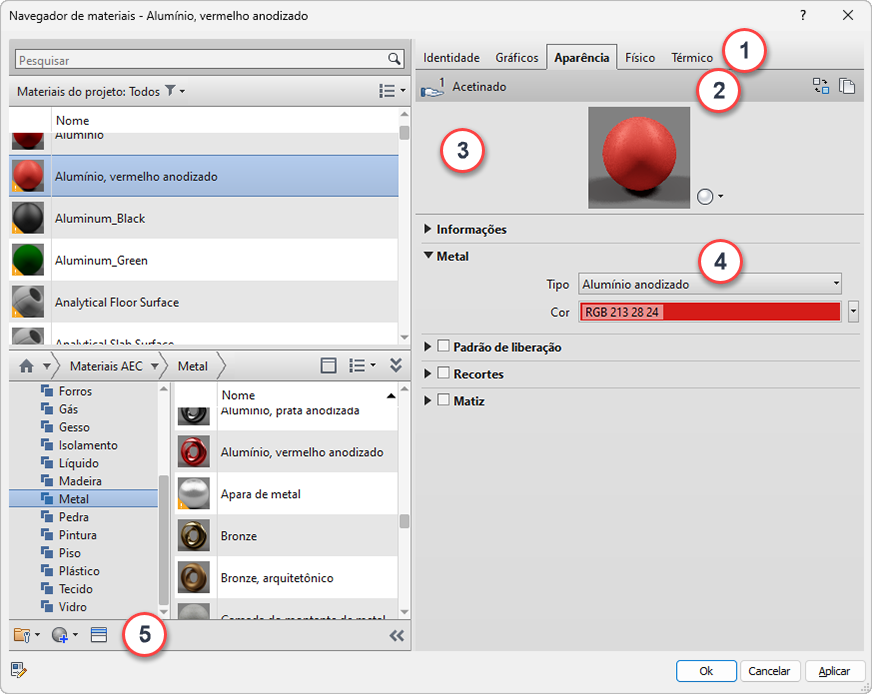The width and height of the screenshot is (872, 694).
Task: Click the search magnifier icon
Action: tap(394, 59)
